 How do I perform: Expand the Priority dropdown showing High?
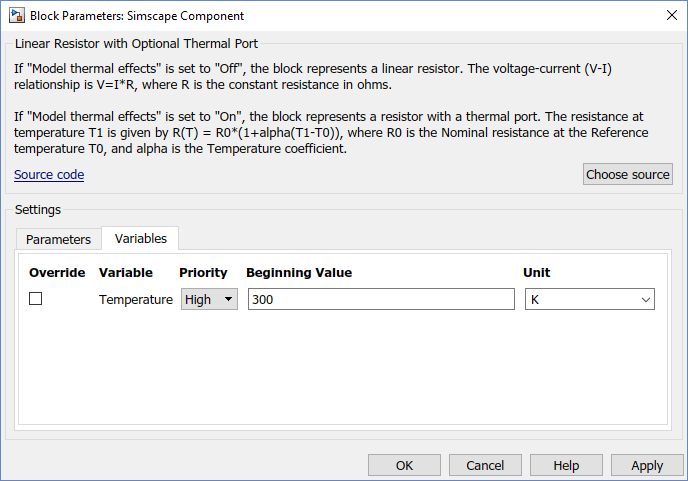[x=209, y=299]
